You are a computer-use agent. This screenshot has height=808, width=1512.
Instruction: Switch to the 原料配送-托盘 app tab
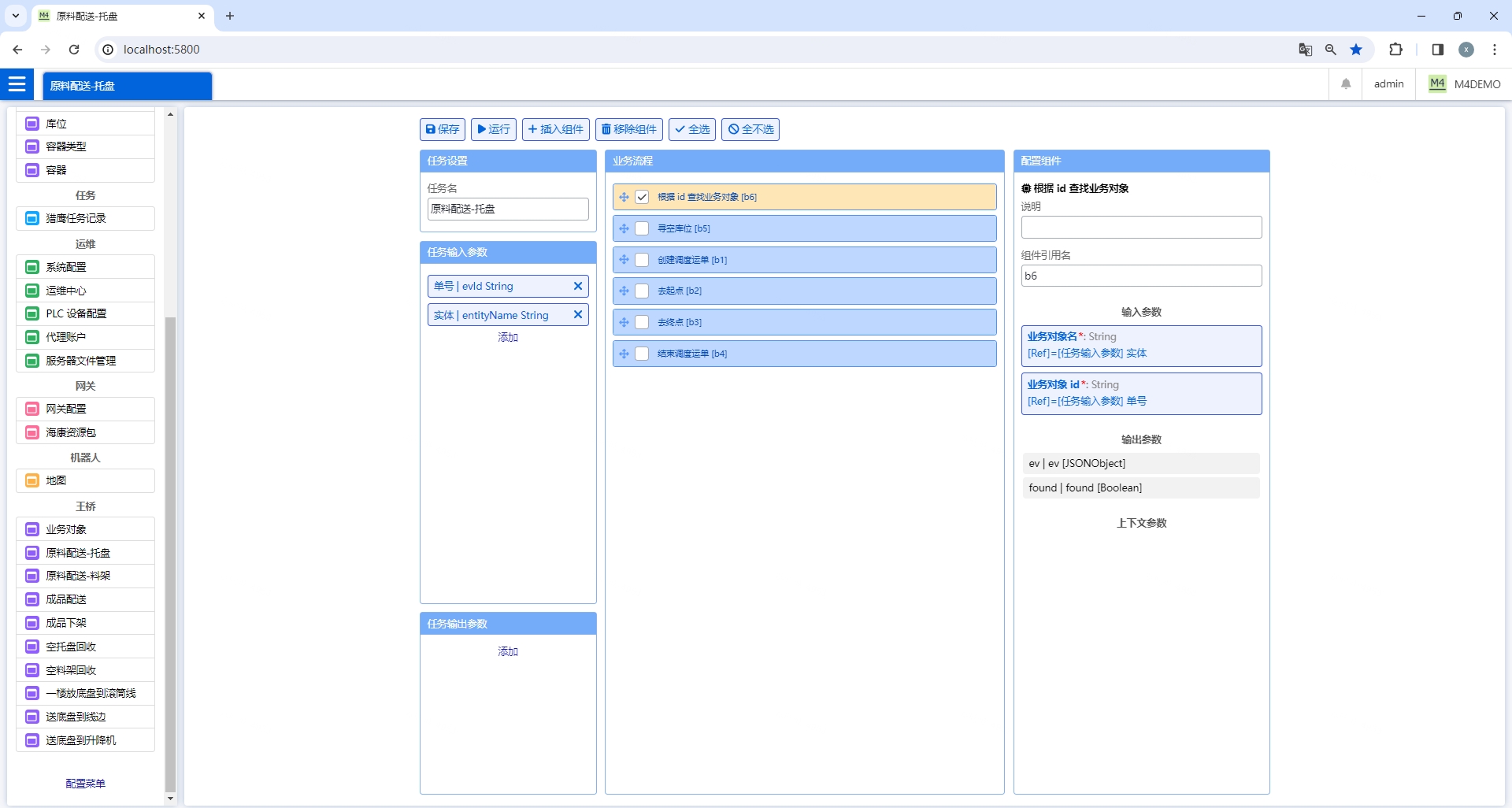pyautogui.click(x=127, y=86)
